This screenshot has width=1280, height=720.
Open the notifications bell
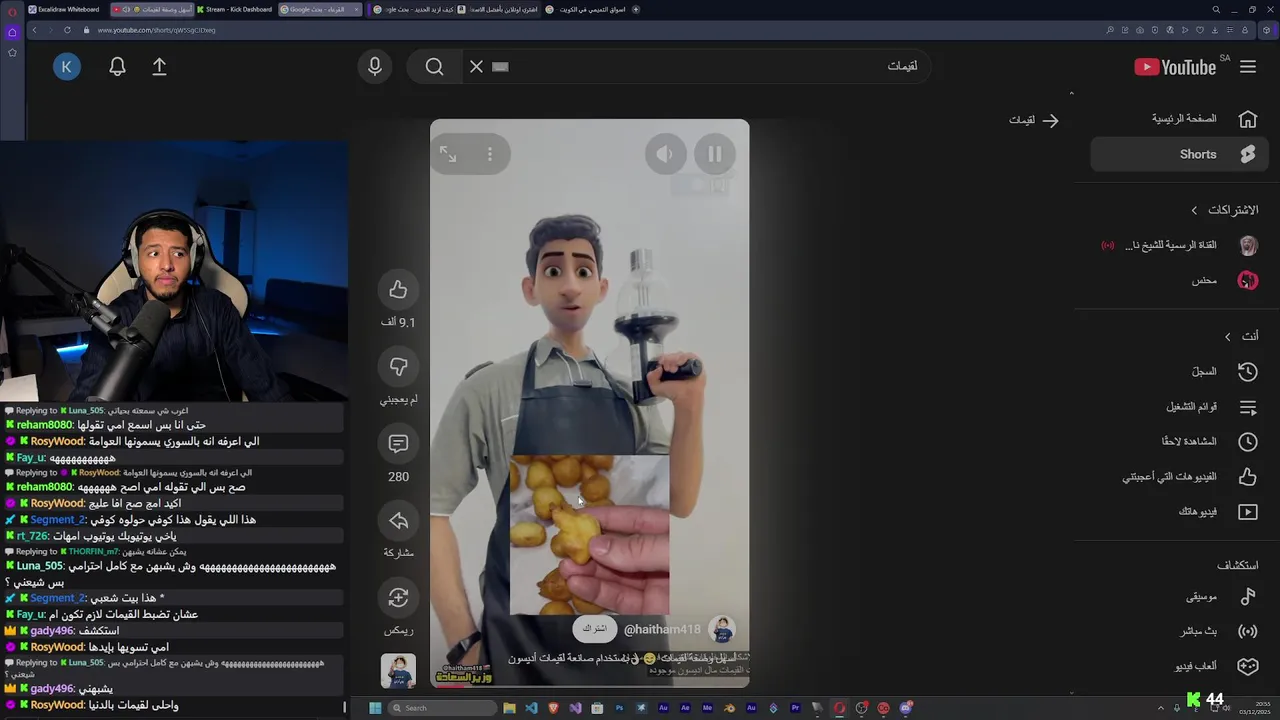coord(117,67)
